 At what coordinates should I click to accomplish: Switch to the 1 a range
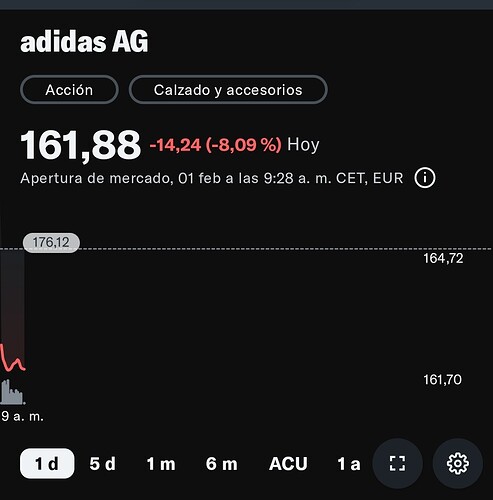349,464
